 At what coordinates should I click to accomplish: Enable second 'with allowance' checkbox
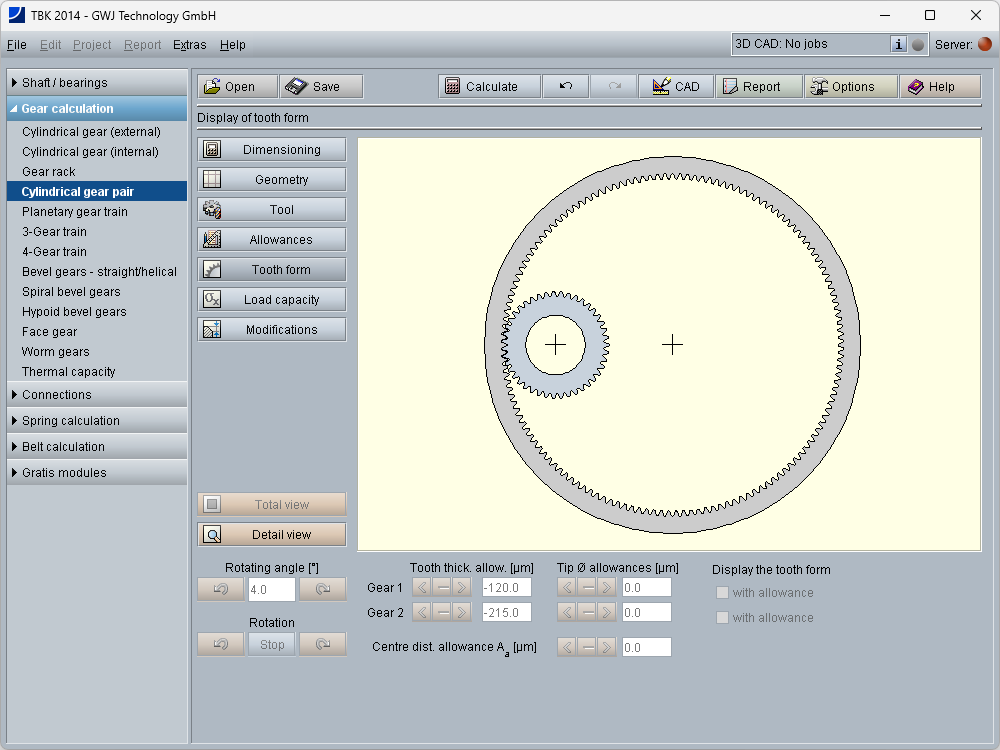tap(722, 618)
